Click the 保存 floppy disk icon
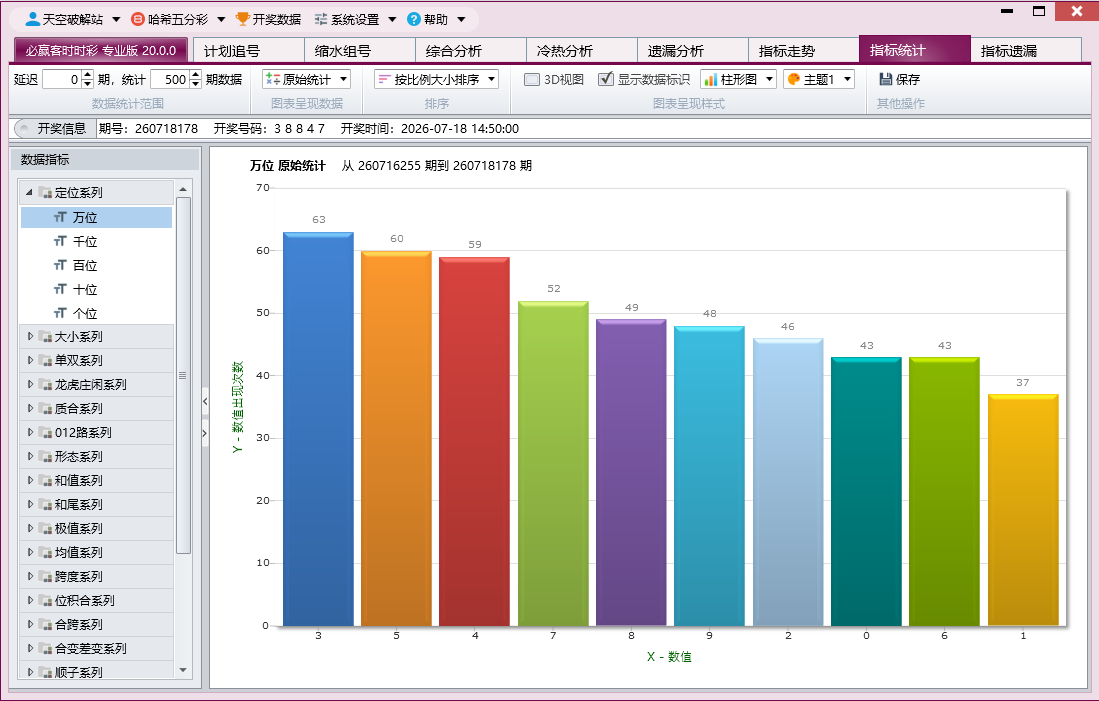This screenshot has width=1099, height=701. (x=886, y=79)
